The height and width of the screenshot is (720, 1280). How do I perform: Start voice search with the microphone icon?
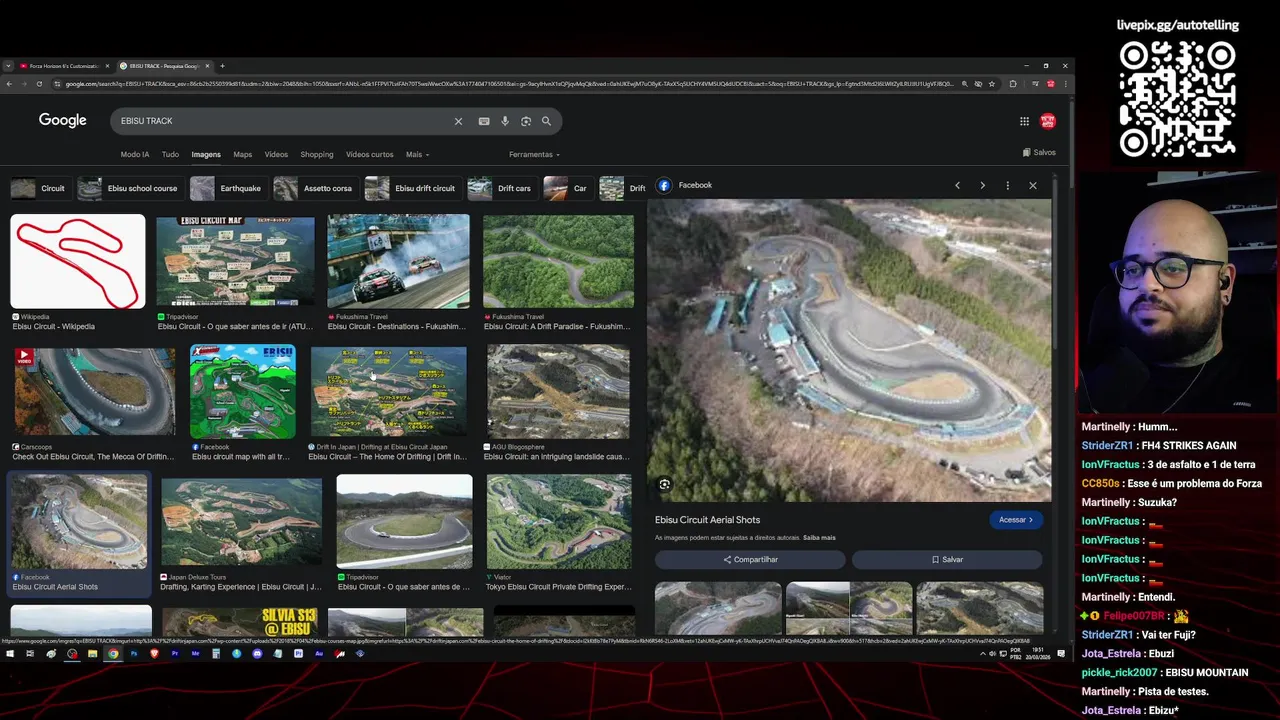click(x=505, y=121)
